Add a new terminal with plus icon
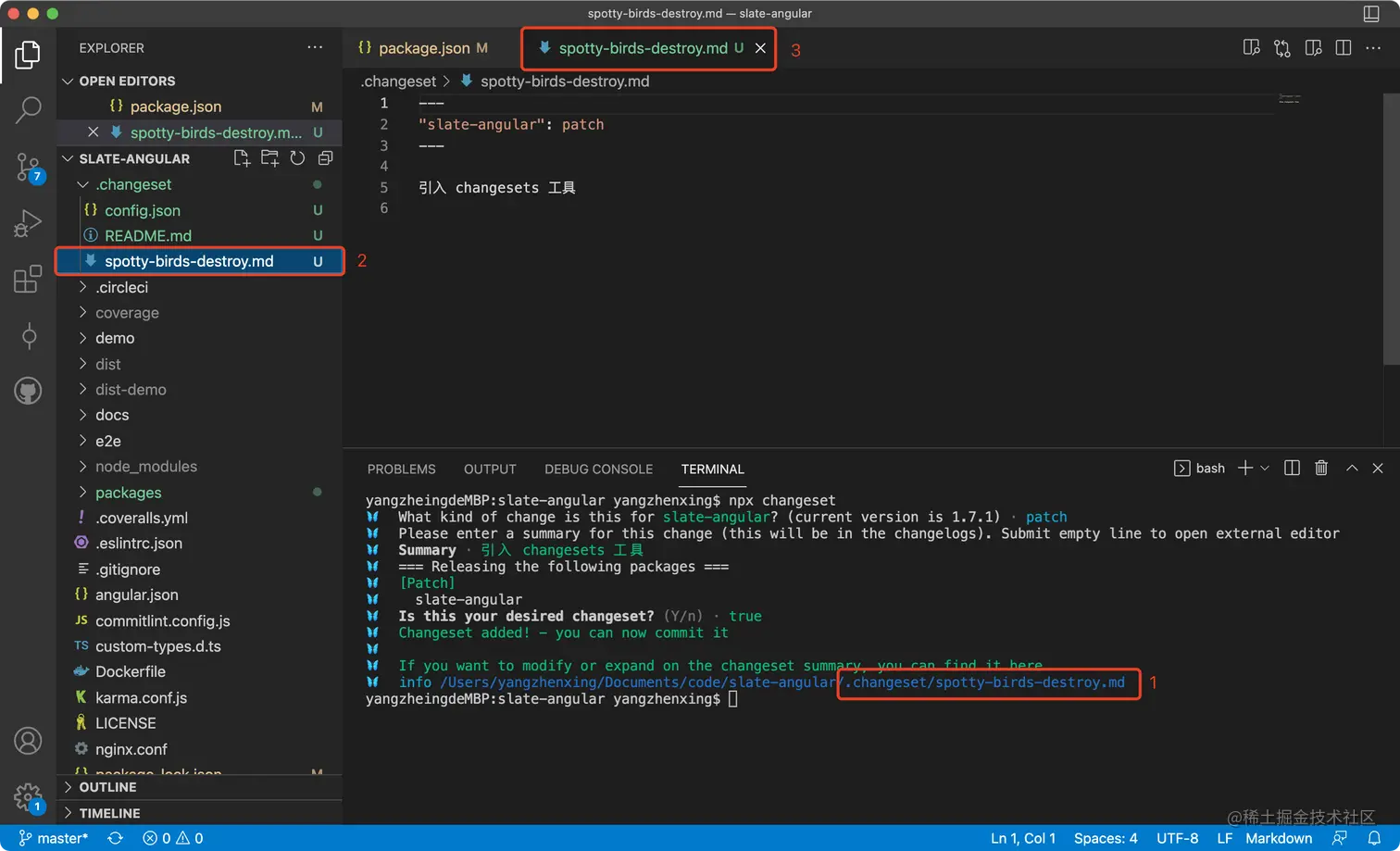This screenshot has width=1400, height=851. 1245,469
